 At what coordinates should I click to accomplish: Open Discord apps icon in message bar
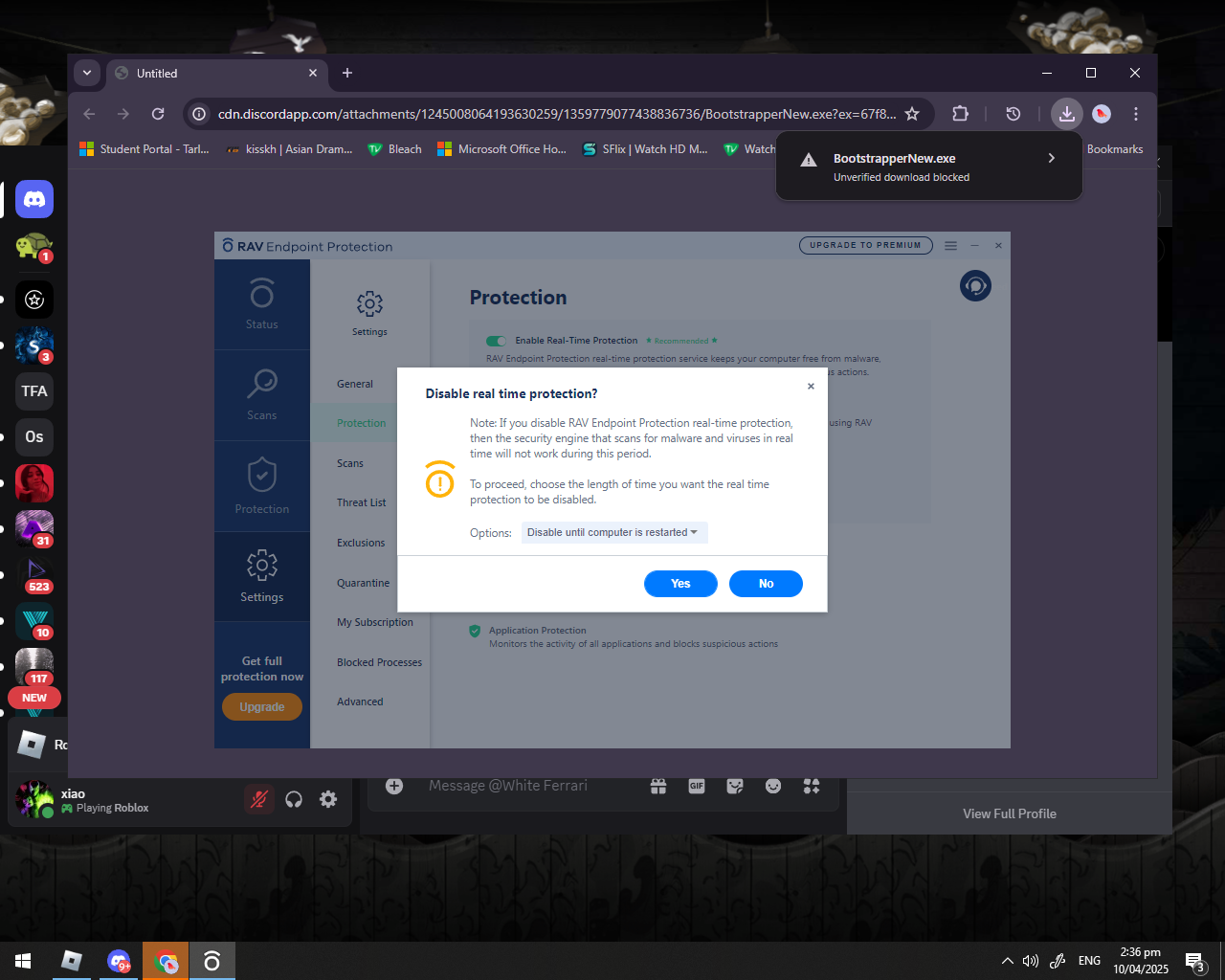pos(812,786)
